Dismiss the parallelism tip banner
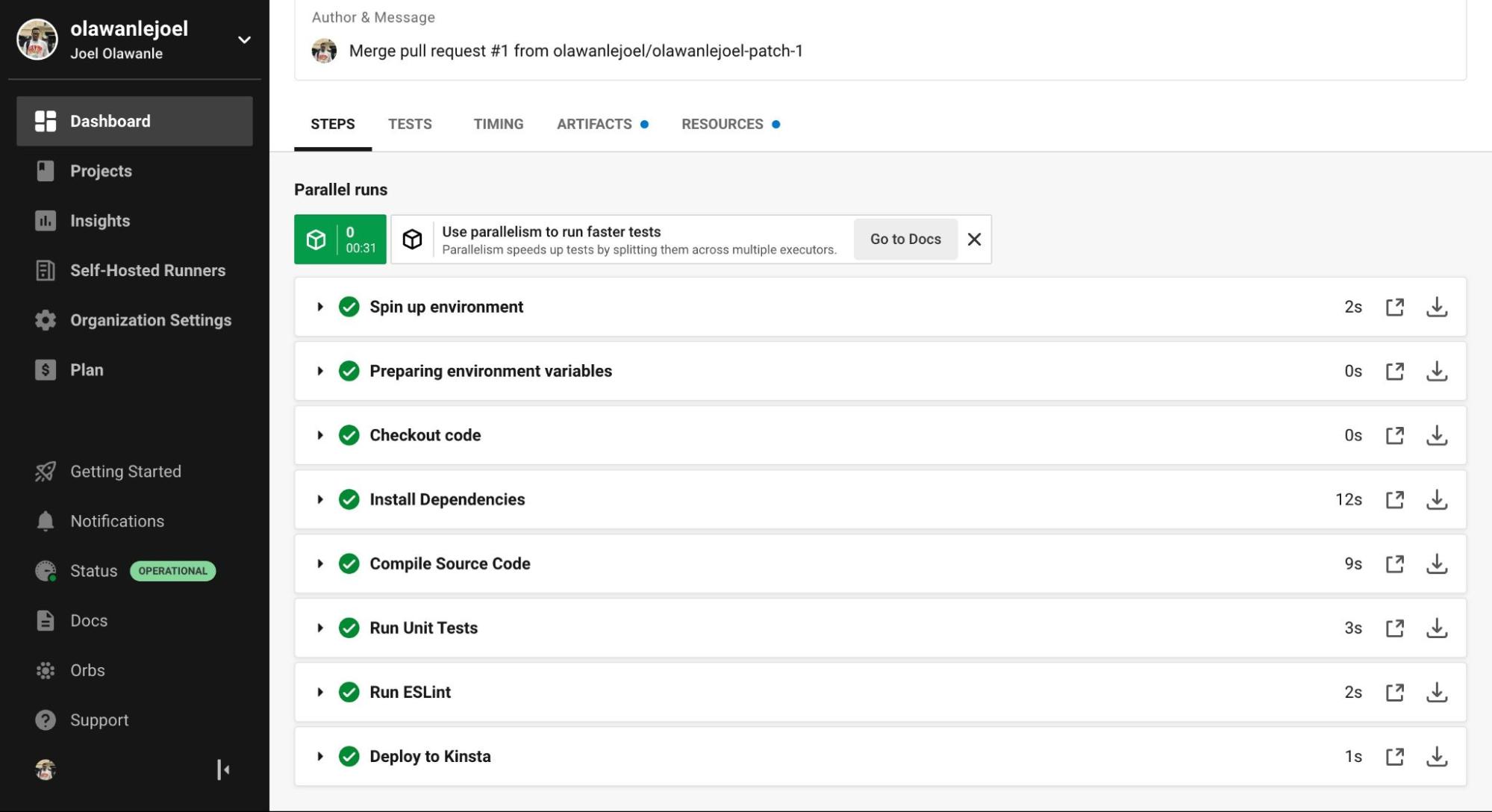Screen dimensions: 1492x812 pyautogui.click(x=973, y=240)
